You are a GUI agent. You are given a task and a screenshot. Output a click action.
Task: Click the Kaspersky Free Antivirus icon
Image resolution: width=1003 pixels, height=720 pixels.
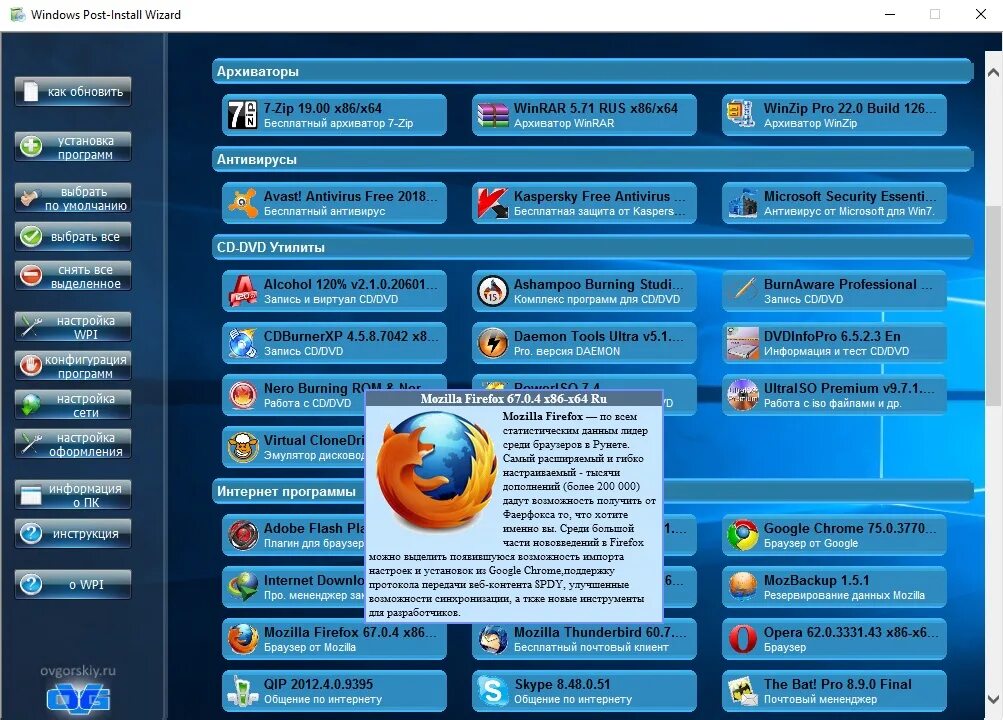tap(493, 203)
